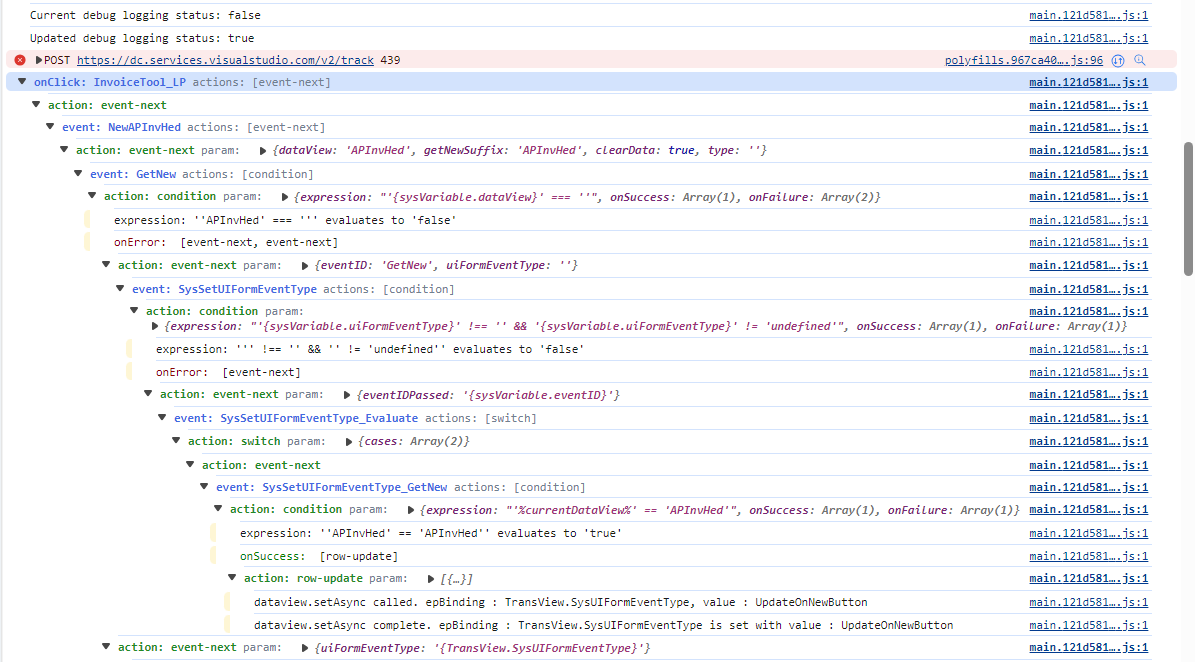
Task: Open main.js link on action: switch row
Action: 1088,441
